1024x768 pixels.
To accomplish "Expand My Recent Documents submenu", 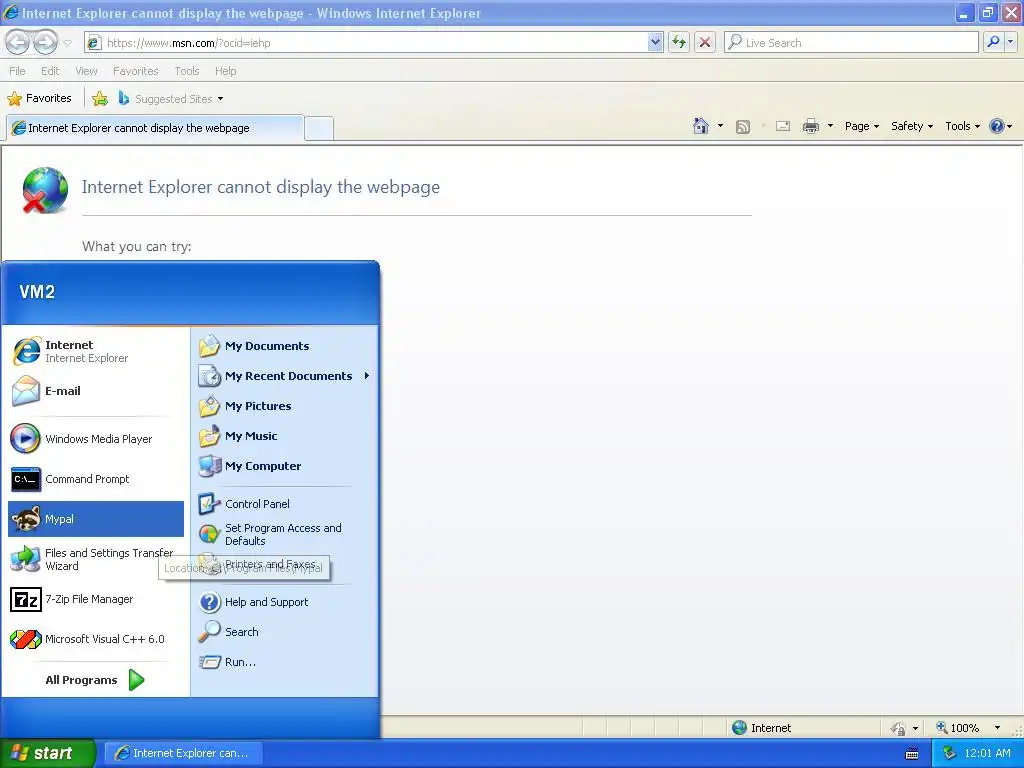I will 284,376.
